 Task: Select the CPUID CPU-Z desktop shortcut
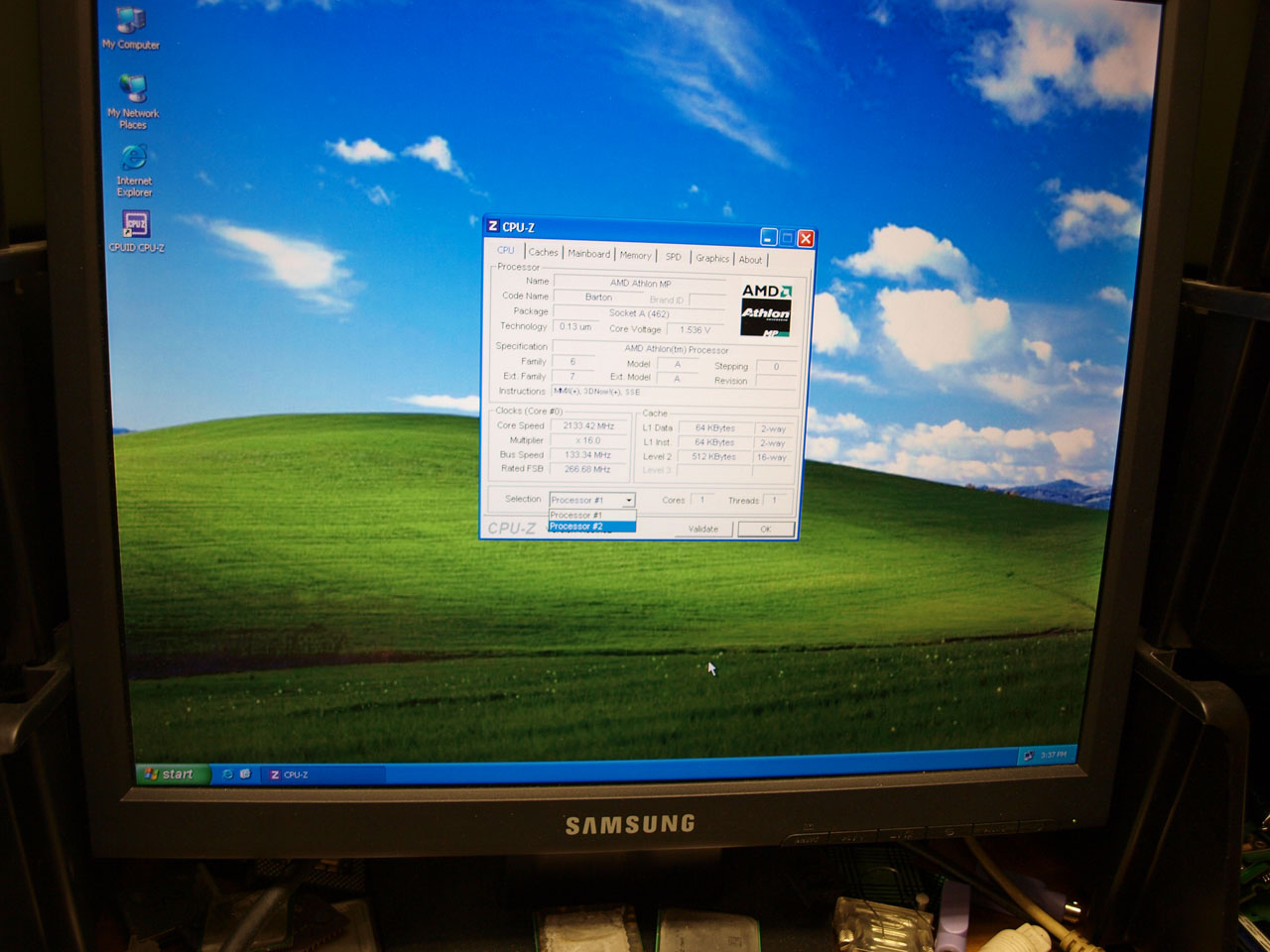coord(136,232)
